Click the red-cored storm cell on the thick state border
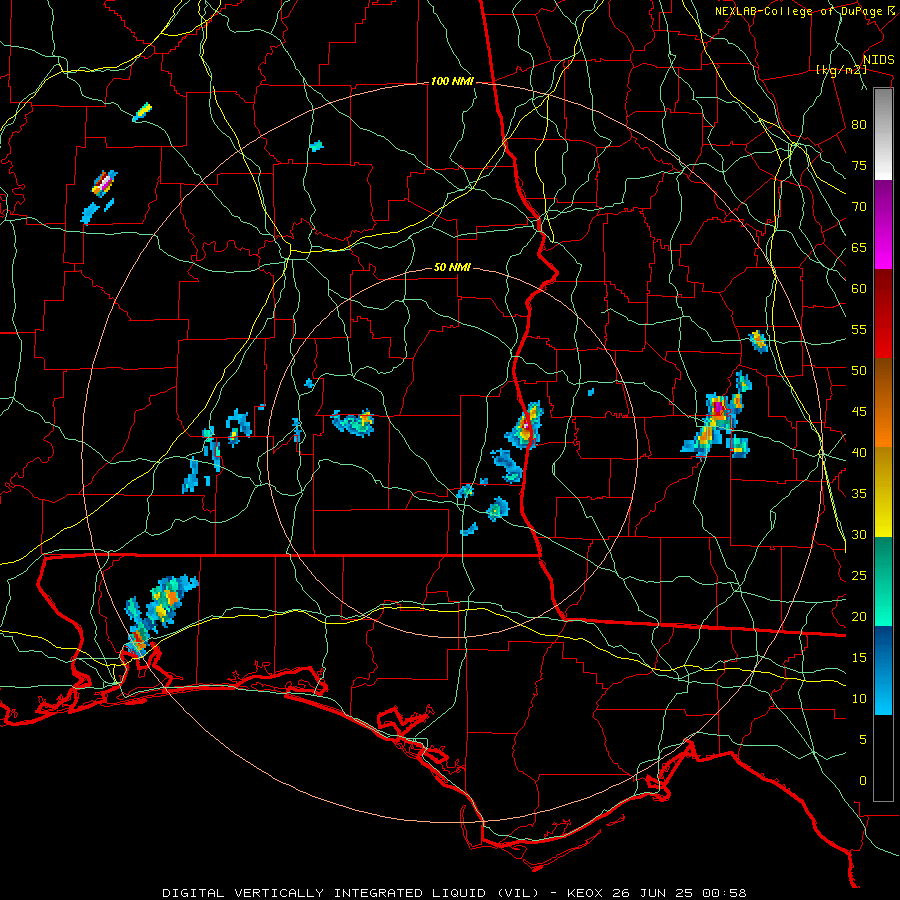This screenshot has width=900, height=900. [x=525, y=426]
